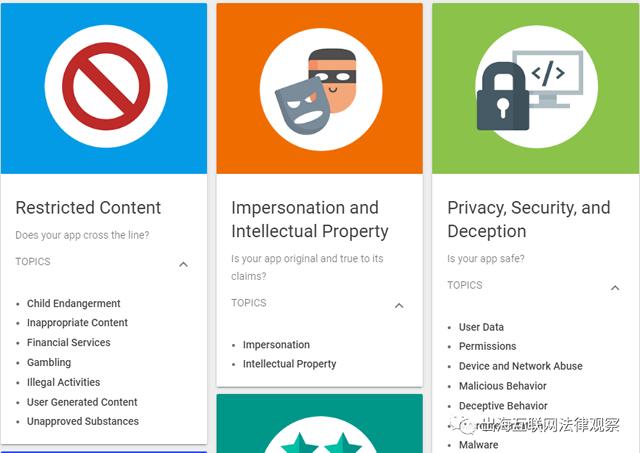The image size is (640, 453).
Task: Collapse the Impersonation topics chevron
Action: click(399, 305)
